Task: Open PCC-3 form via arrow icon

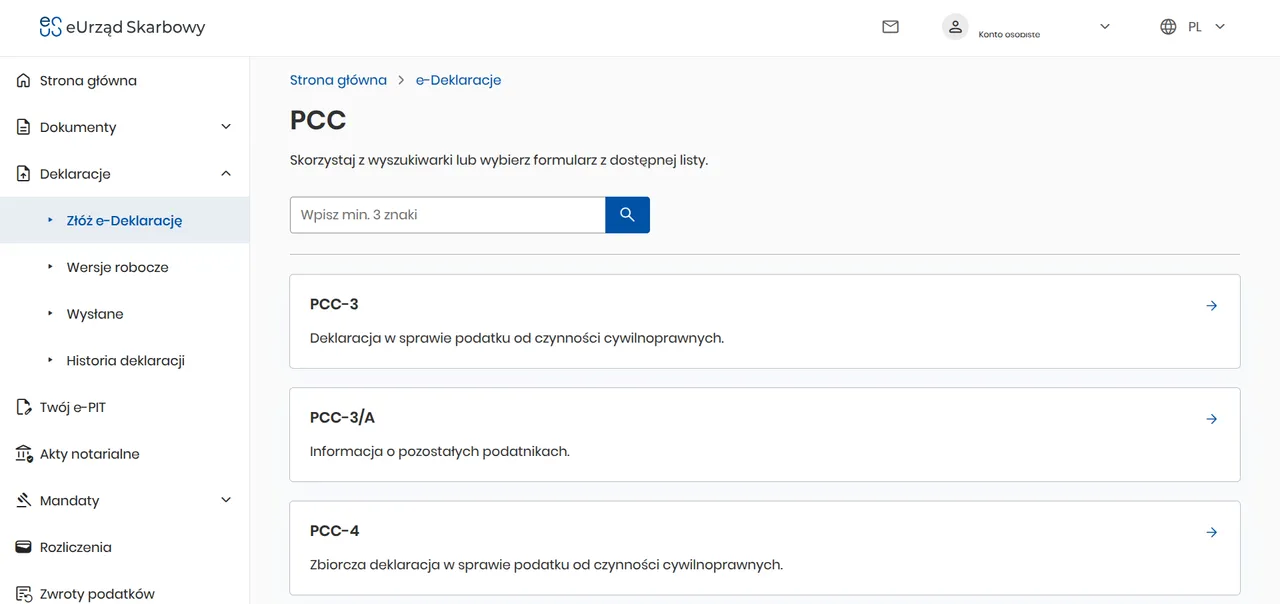Action: (x=1211, y=306)
